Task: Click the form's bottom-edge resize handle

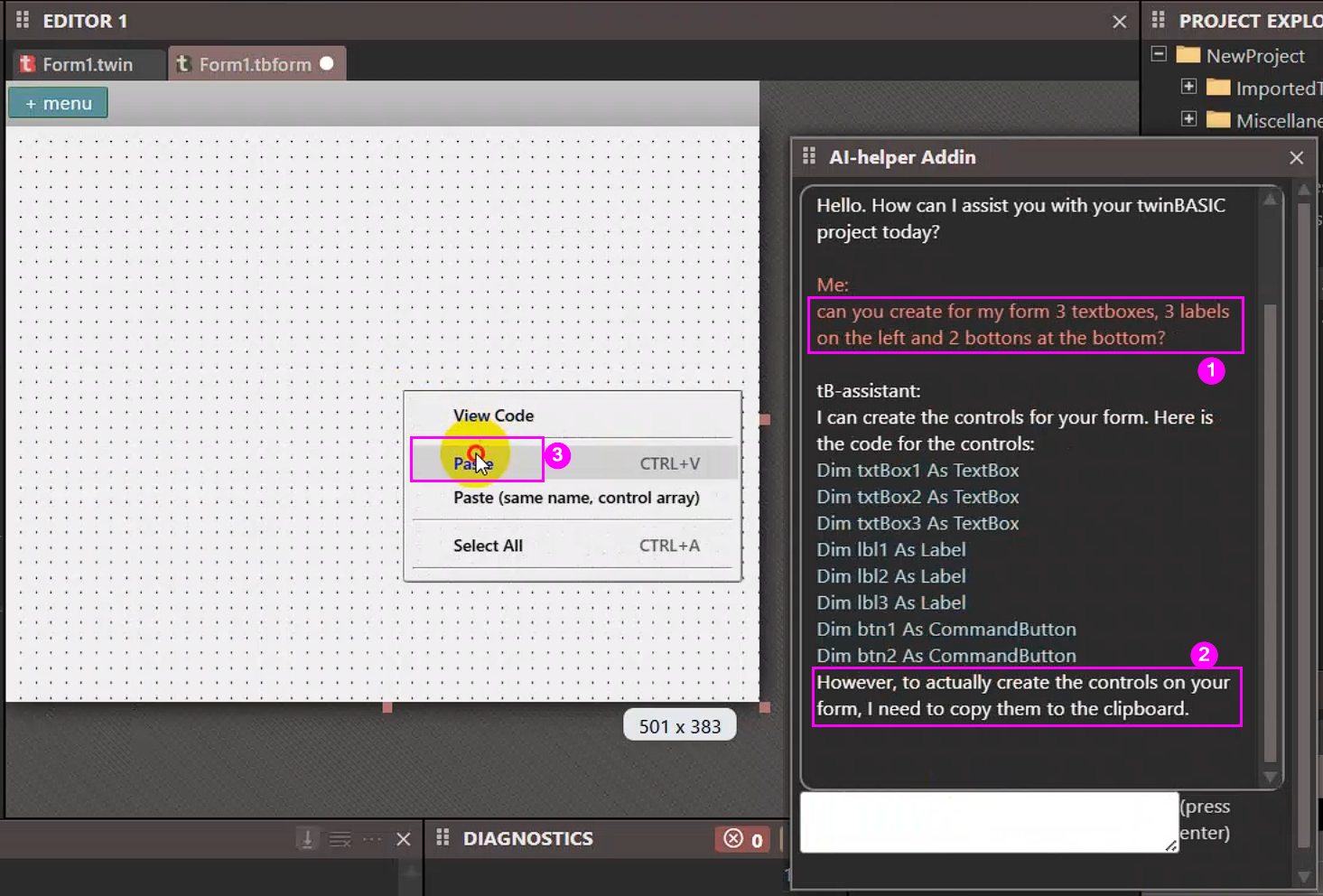Action: (387, 707)
